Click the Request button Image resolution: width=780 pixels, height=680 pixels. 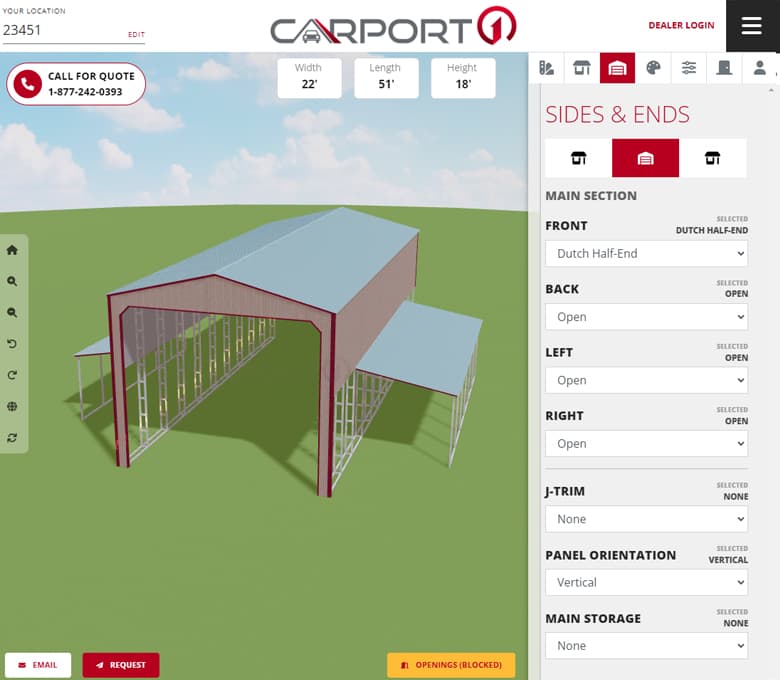click(x=121, y=665)
